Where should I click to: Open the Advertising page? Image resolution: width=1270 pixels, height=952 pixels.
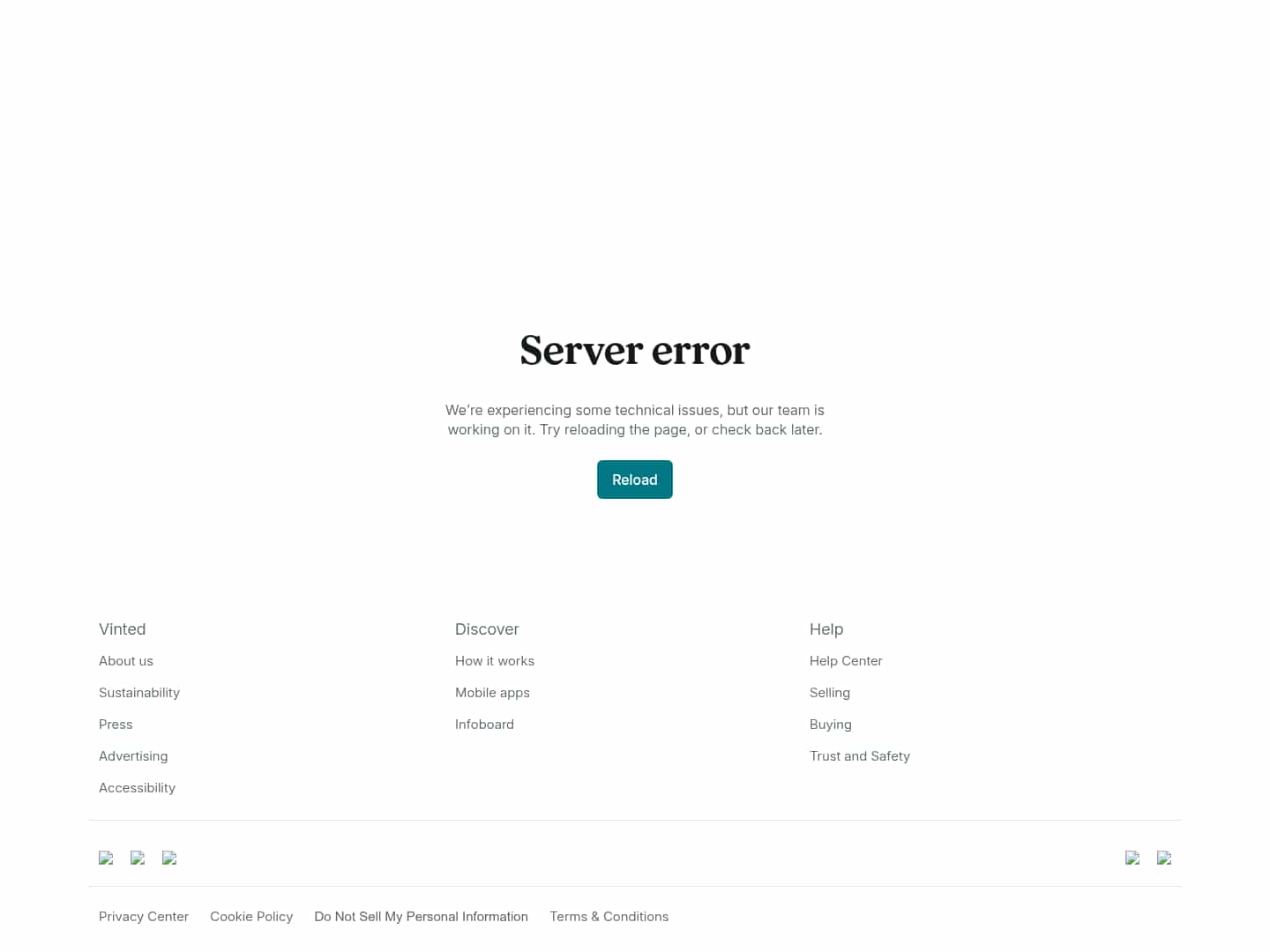(x=133, y=755)
